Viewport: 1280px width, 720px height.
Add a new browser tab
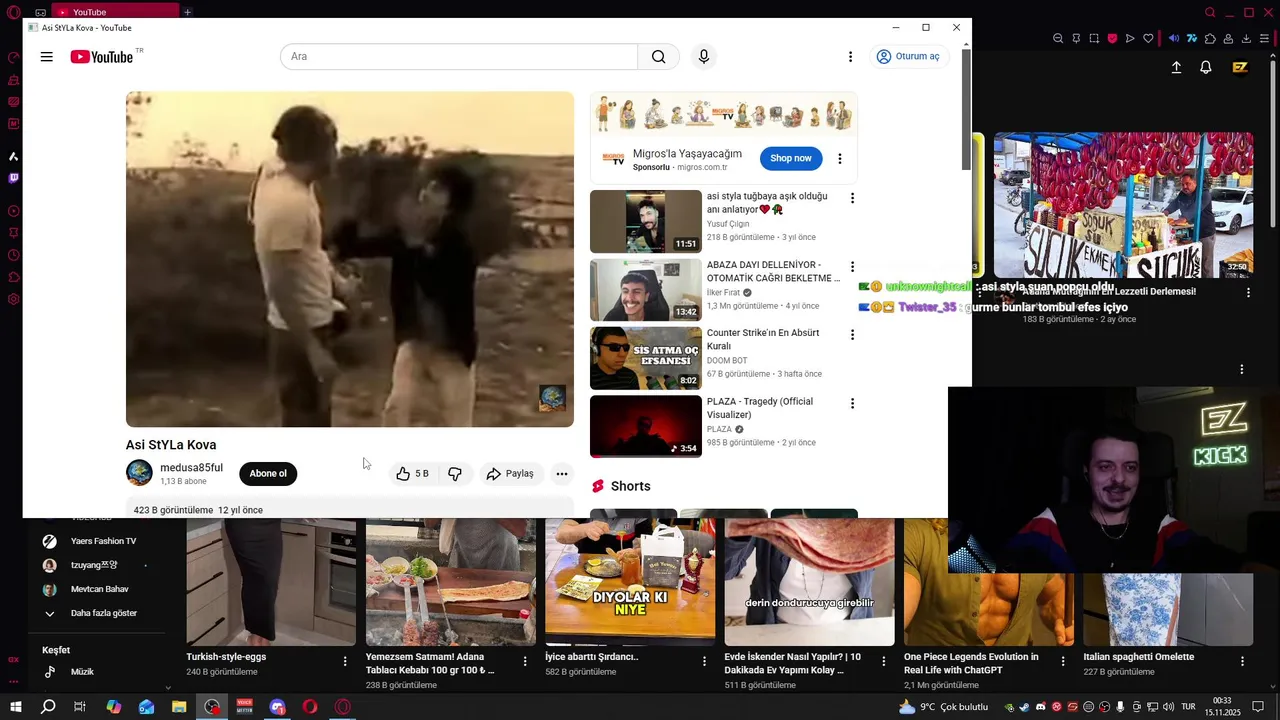pos(187,12)
